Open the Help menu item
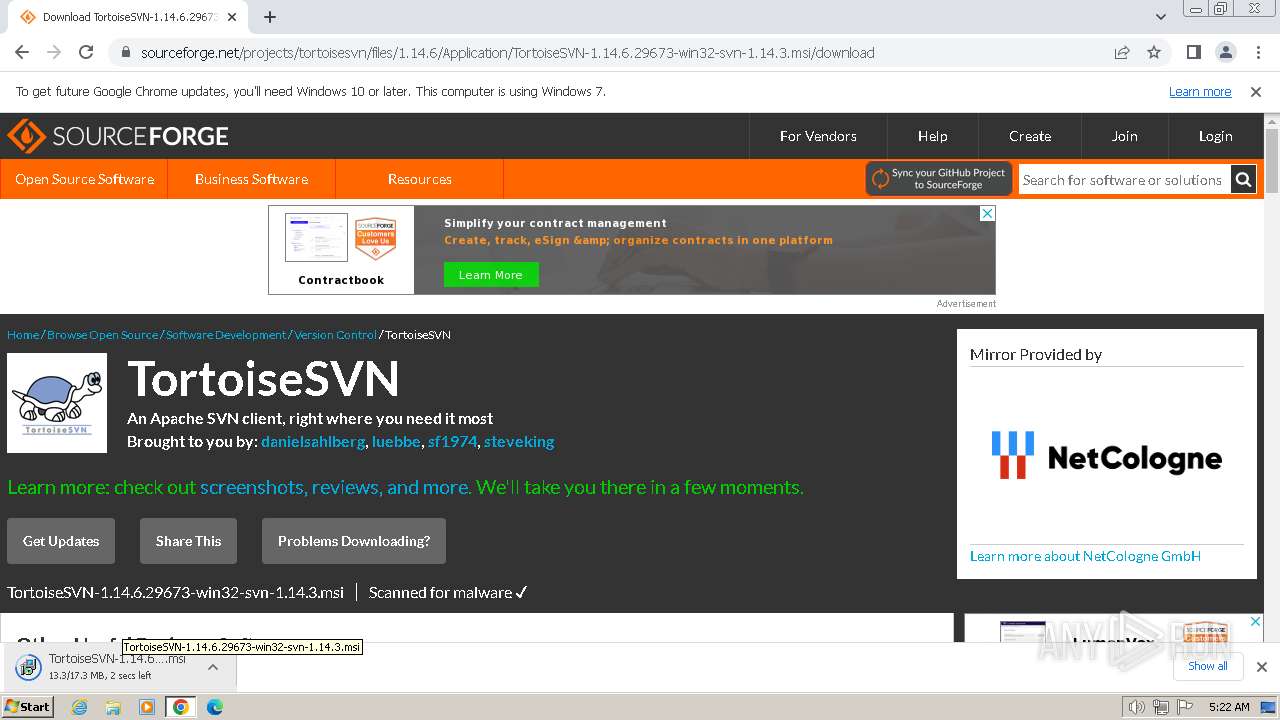This screenshot has height=720, width=1280. coord(933,136)
